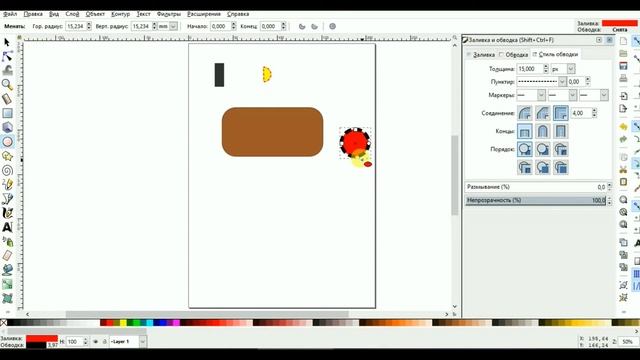Select the Text tool

(x=7, y=227)
